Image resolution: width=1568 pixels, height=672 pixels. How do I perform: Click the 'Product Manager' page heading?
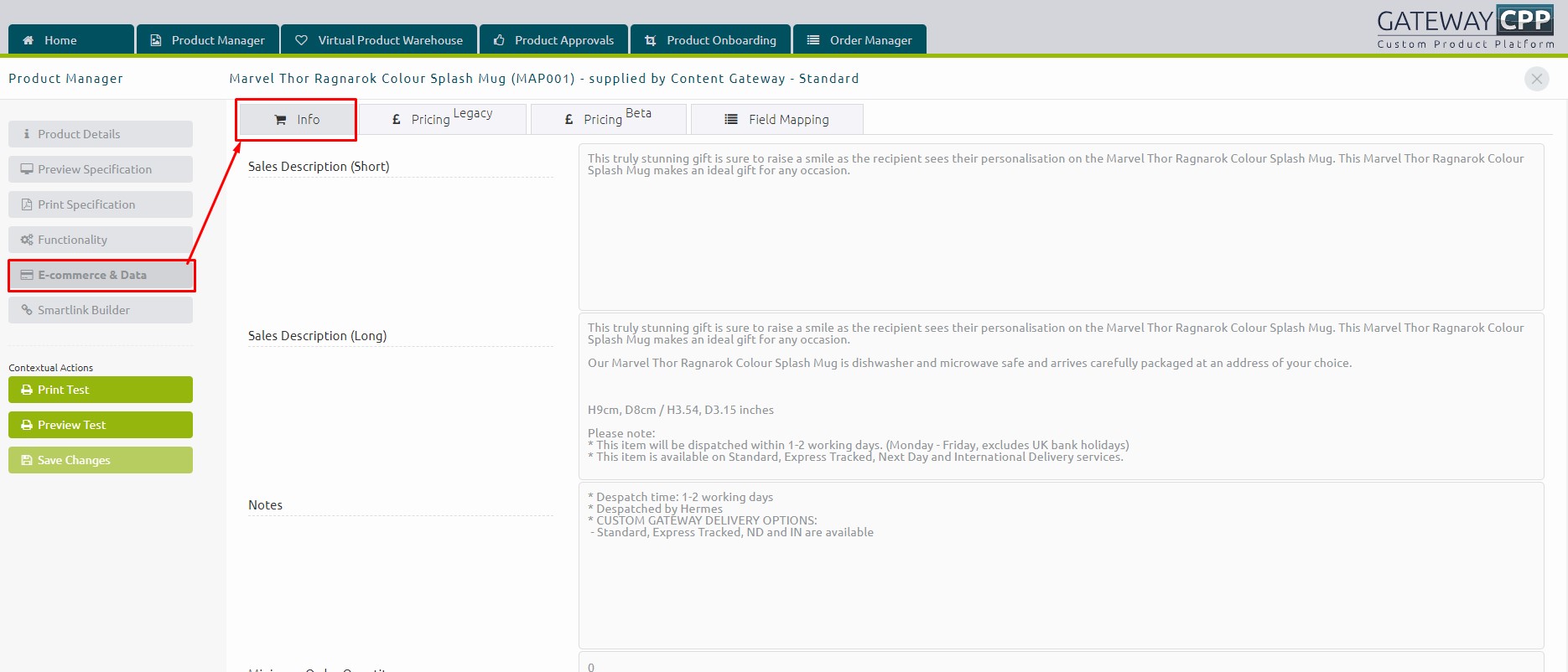point(65,79)
